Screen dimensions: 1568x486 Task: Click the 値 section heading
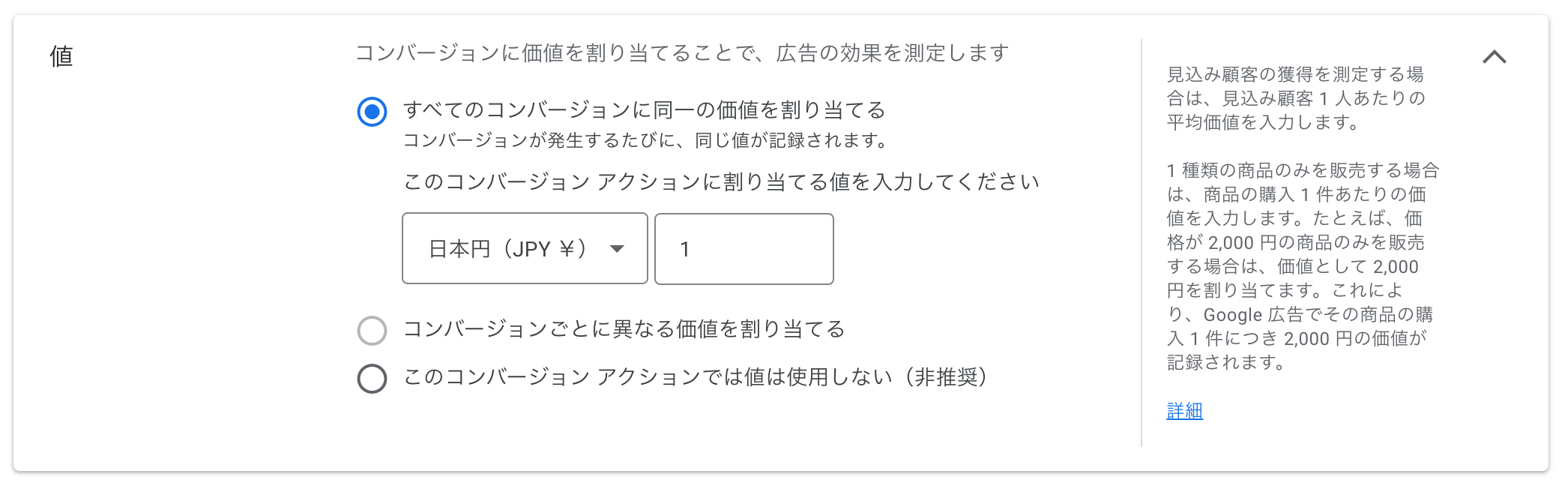61,56
